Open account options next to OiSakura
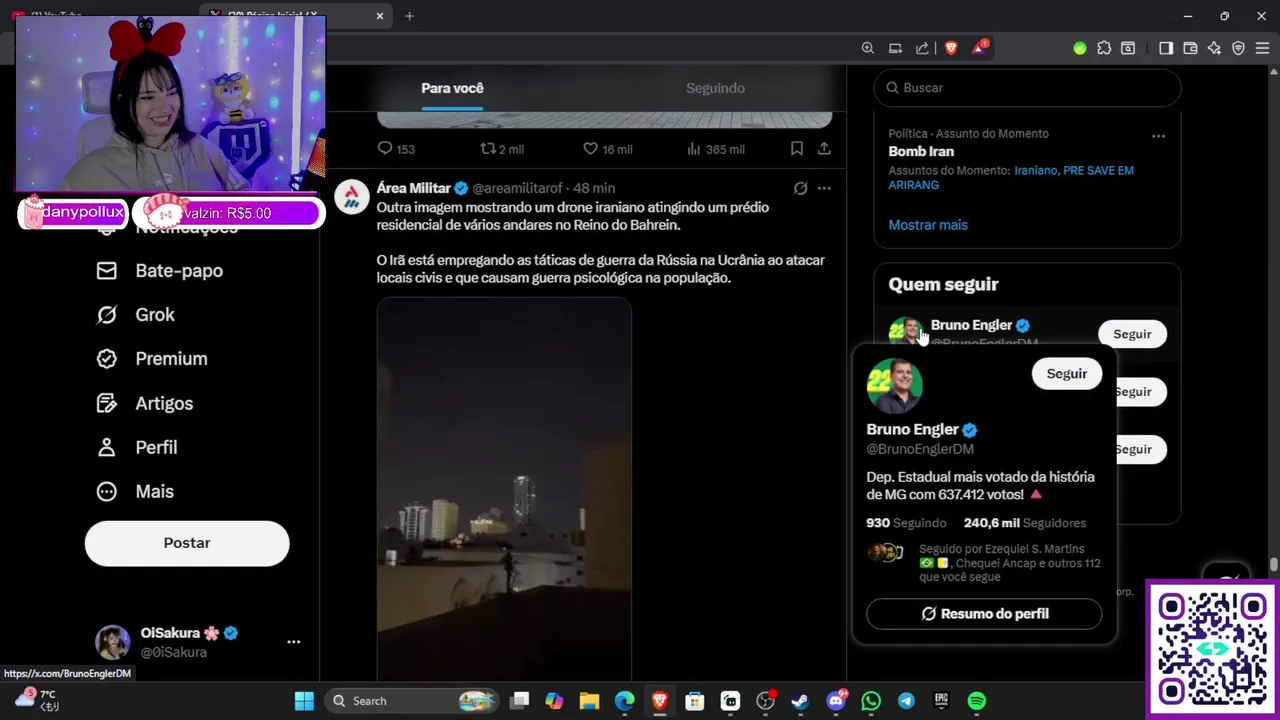 (294, 642)
